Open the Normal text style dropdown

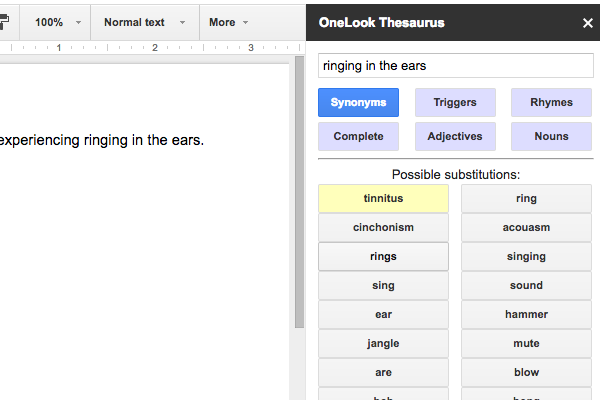[145, 23]
